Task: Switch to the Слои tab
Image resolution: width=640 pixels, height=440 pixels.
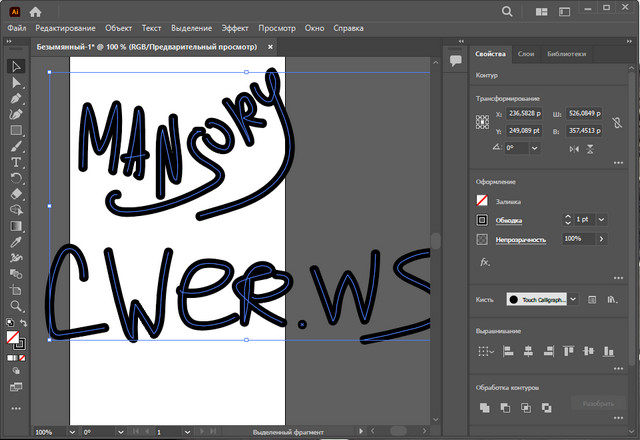Action: tap(526, 54)
